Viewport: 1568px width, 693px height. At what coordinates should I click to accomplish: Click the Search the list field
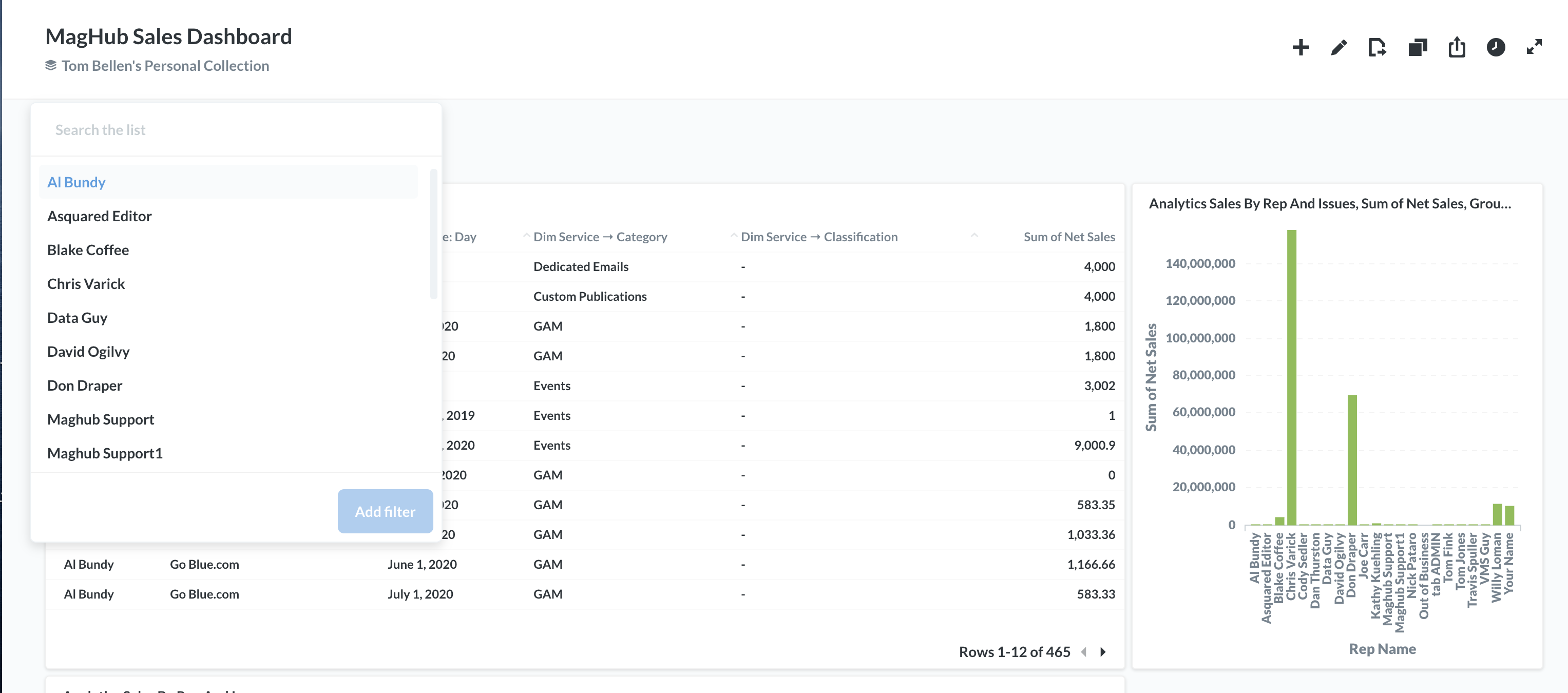[x=236, y=129]
